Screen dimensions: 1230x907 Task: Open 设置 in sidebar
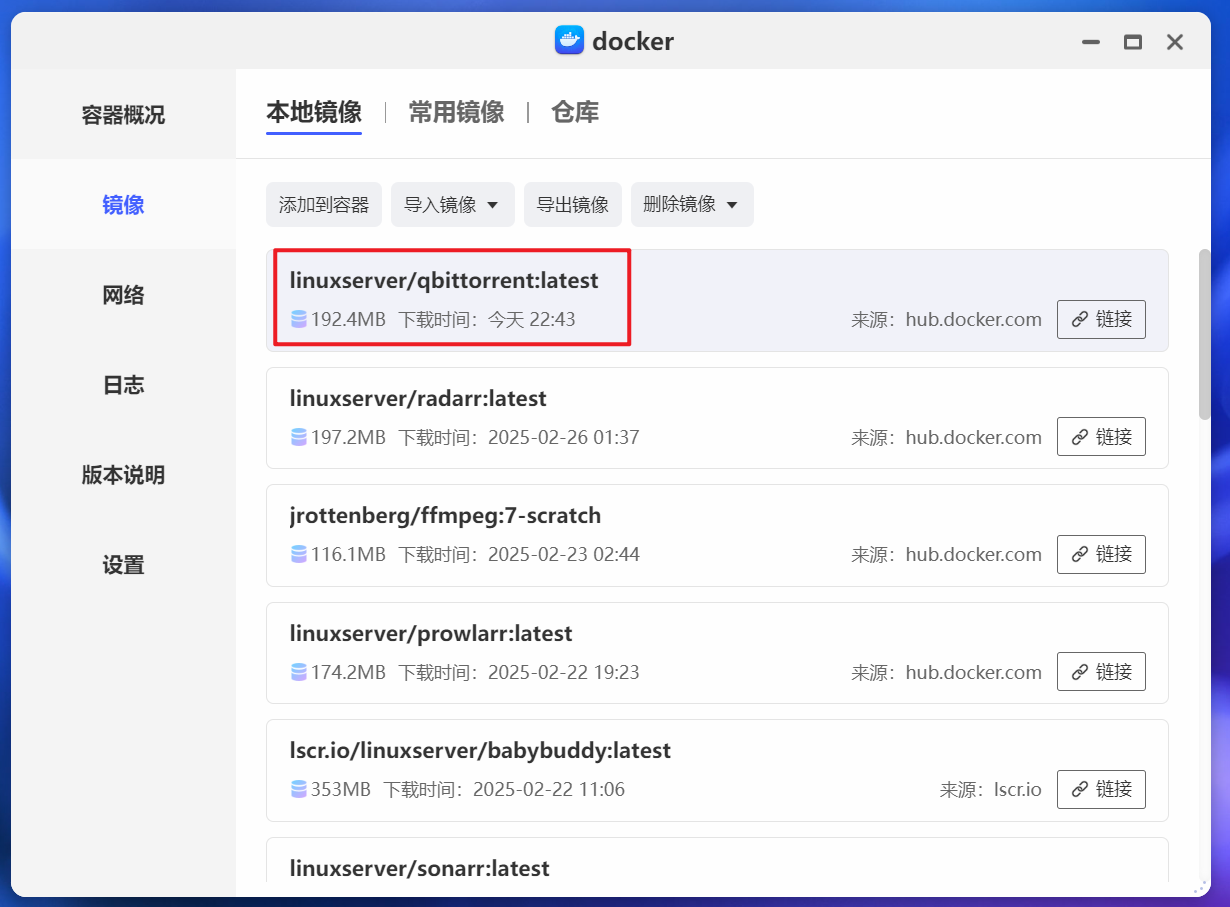coord(123,565)
